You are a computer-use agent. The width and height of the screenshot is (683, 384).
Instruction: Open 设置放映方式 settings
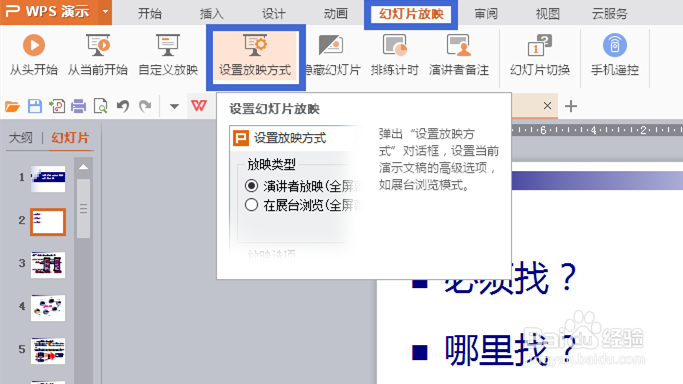point(255,57)
